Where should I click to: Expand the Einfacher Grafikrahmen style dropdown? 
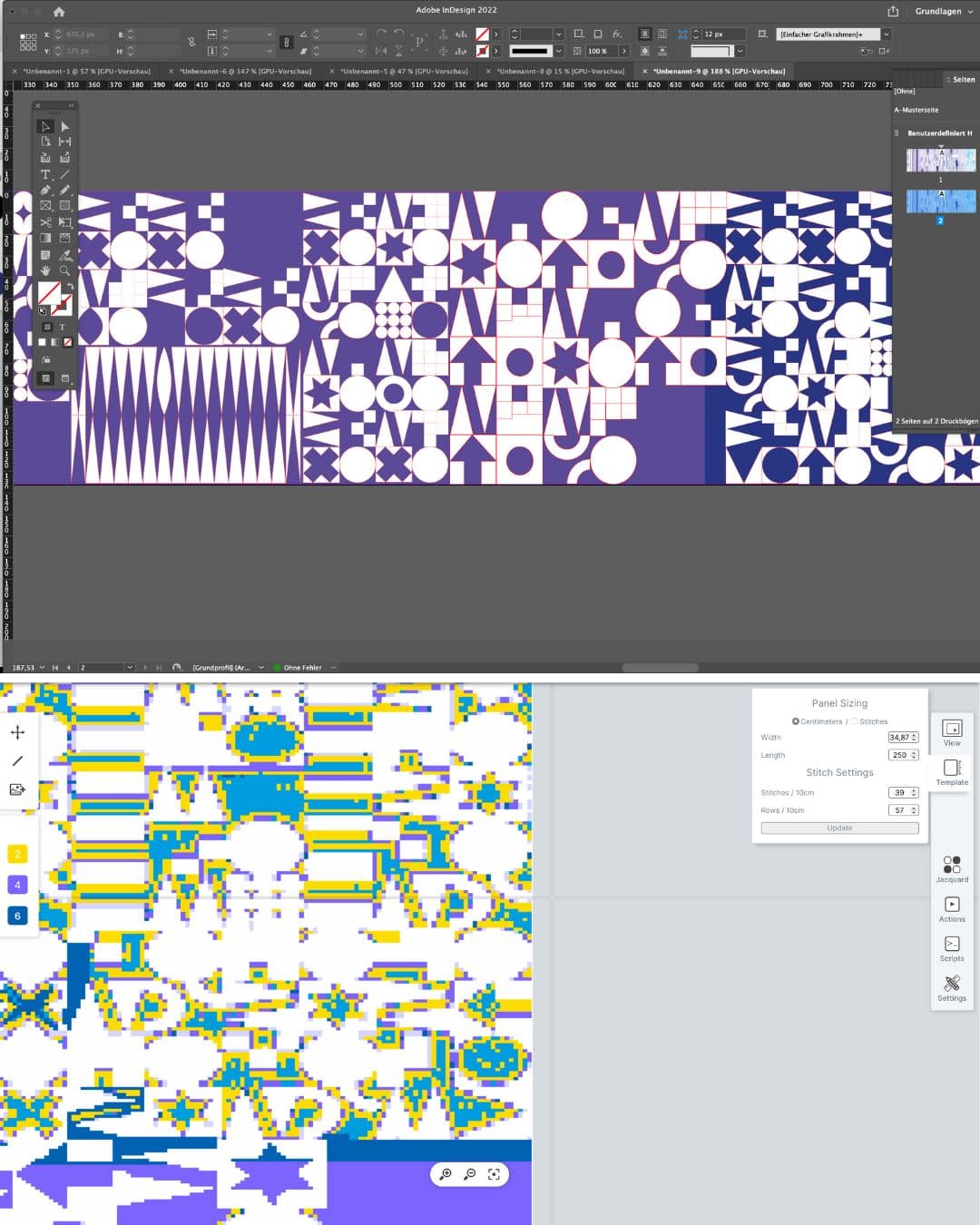(x=887, y=34)
